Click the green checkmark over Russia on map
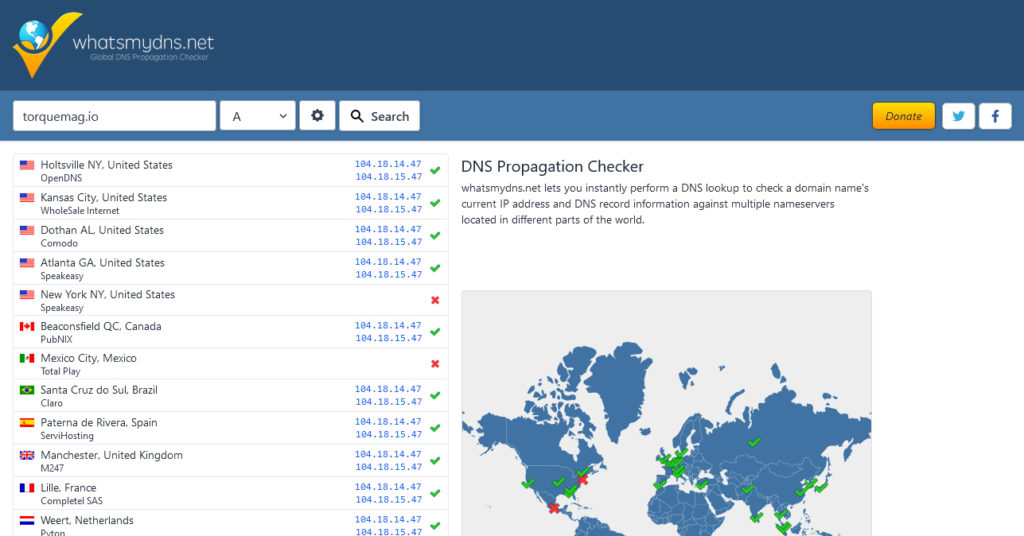1024x536 pixels. pos(754,442)
